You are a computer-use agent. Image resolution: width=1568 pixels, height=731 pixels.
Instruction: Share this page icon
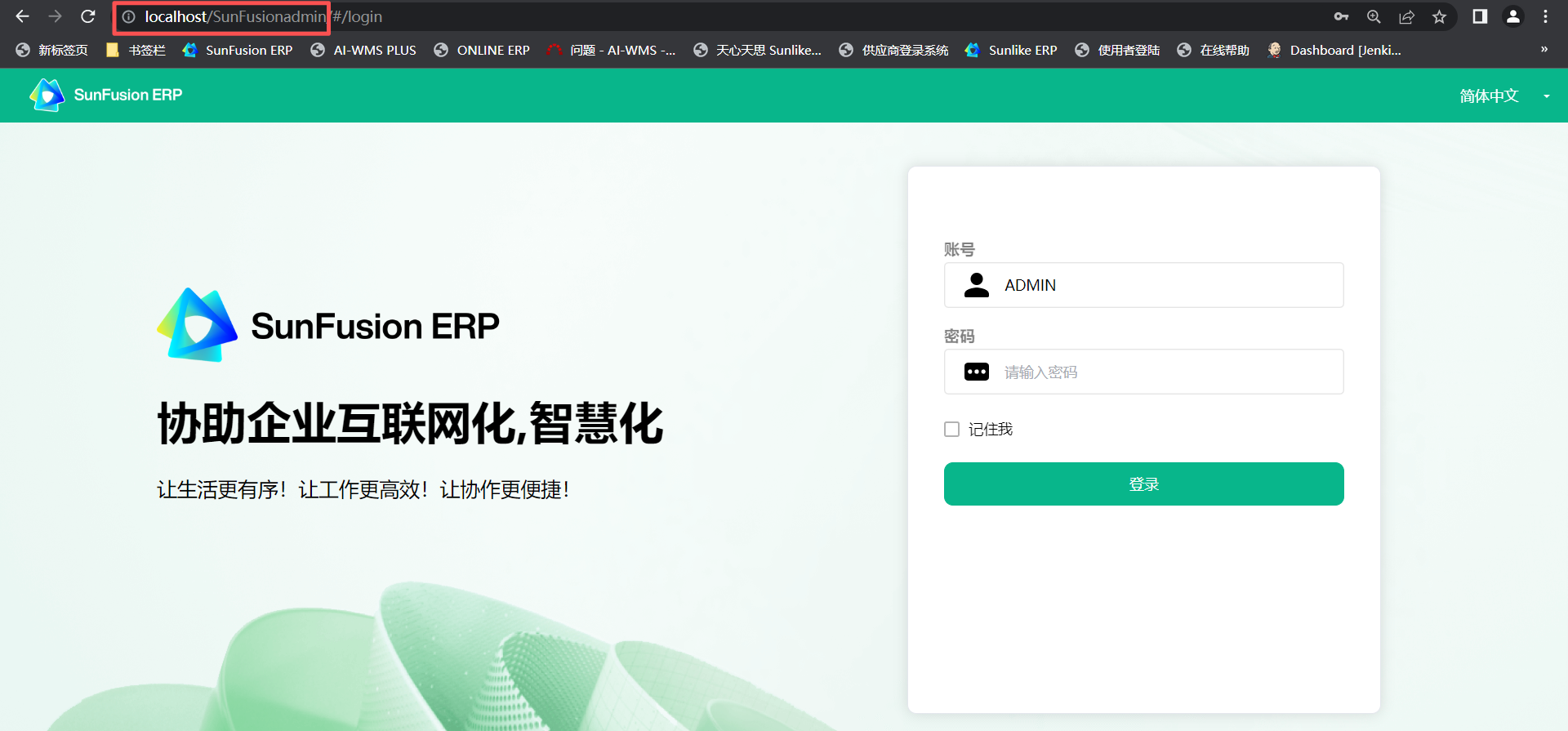tap(1406, 16)
